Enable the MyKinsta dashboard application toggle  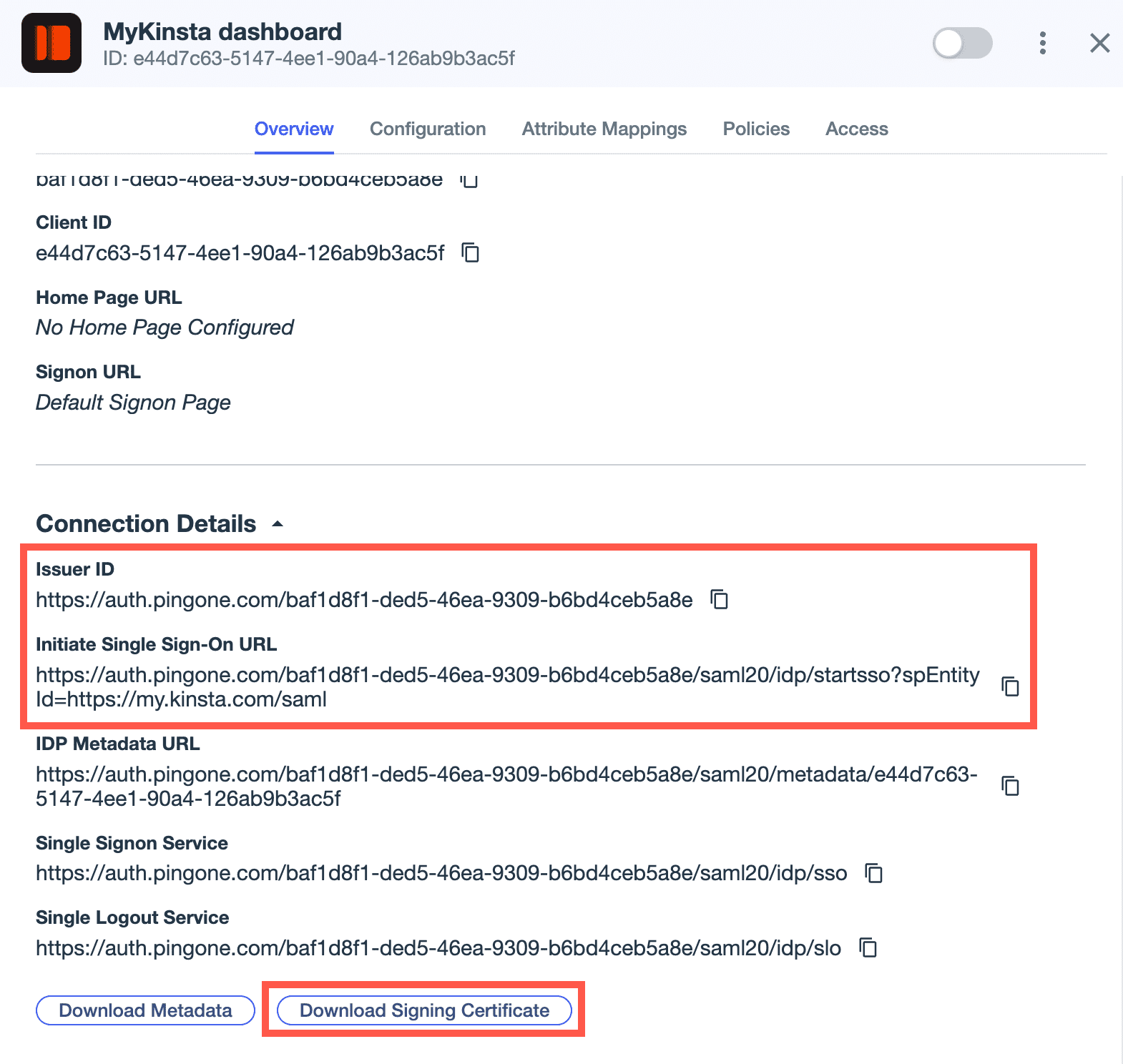click(x=963, y=43)
